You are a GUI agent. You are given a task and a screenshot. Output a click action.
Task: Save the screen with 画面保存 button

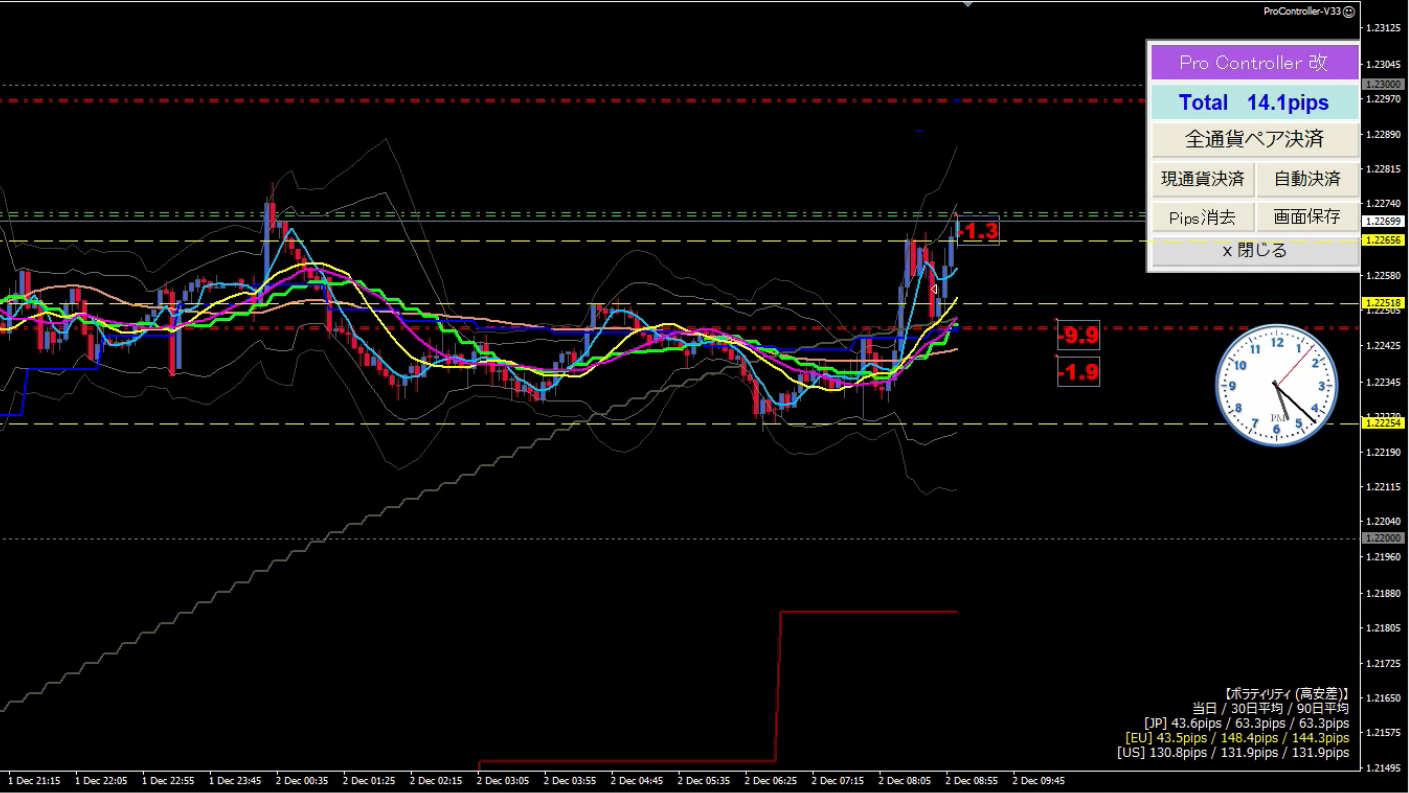(1307, 216)
